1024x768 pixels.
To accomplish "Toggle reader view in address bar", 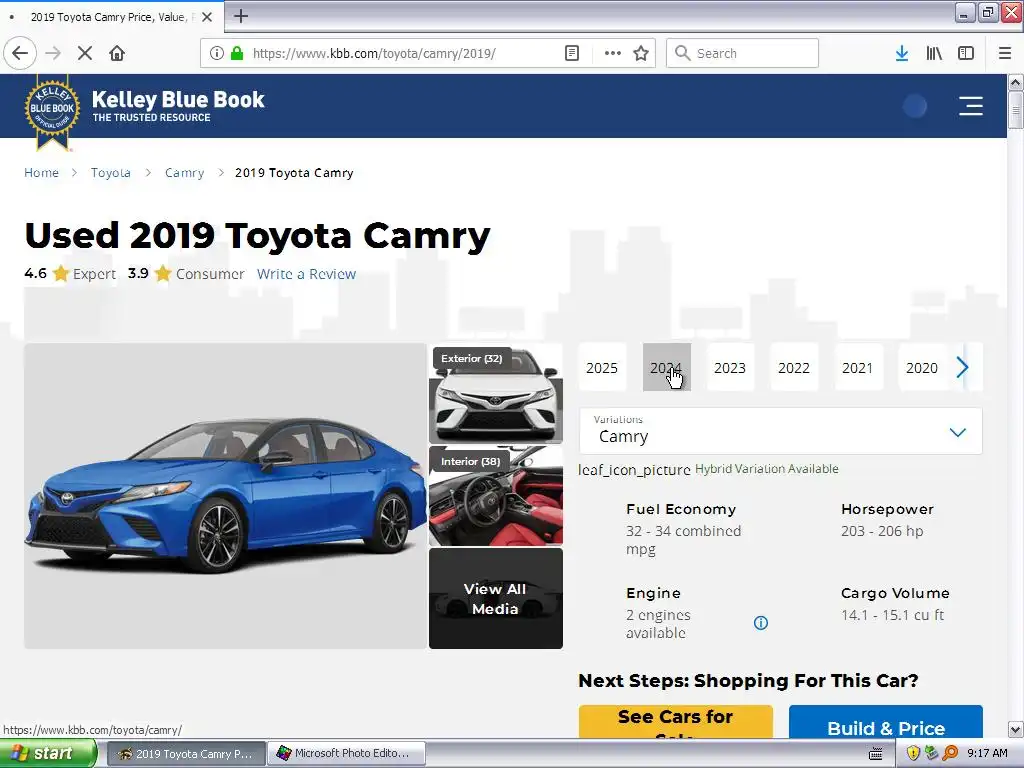I will pos(572,53).
